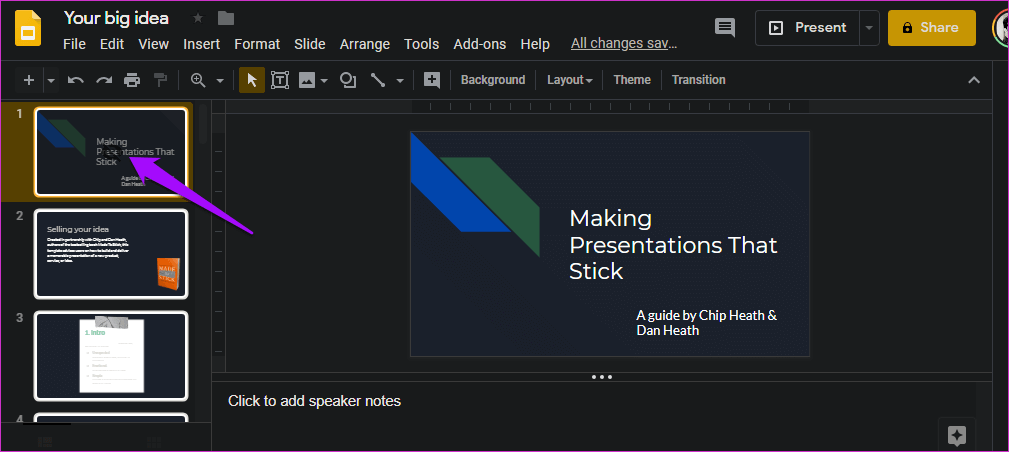The height and width of the screenshot is (452, 1009).
Task: Select the Shape tool
Action: pos(348,80)
